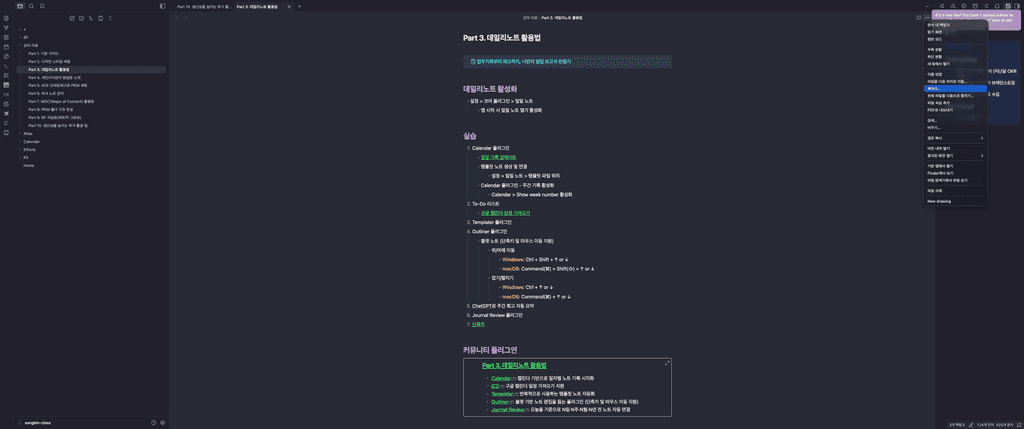This screenshot has height=429, width=1024.
Task: Toggle reading view book icon
Action: [x=919, y=18]
